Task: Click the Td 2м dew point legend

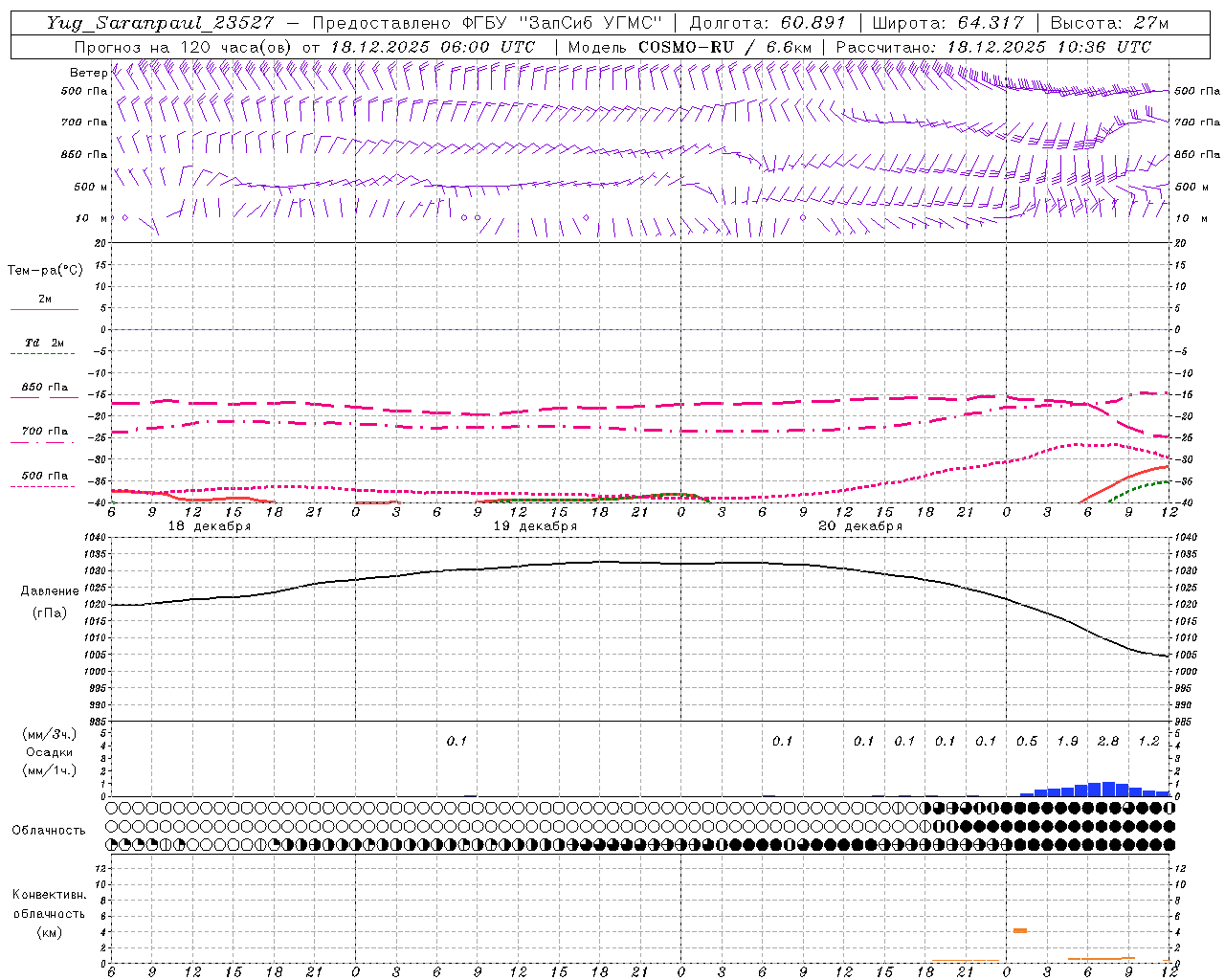Action: click(44, 344)
